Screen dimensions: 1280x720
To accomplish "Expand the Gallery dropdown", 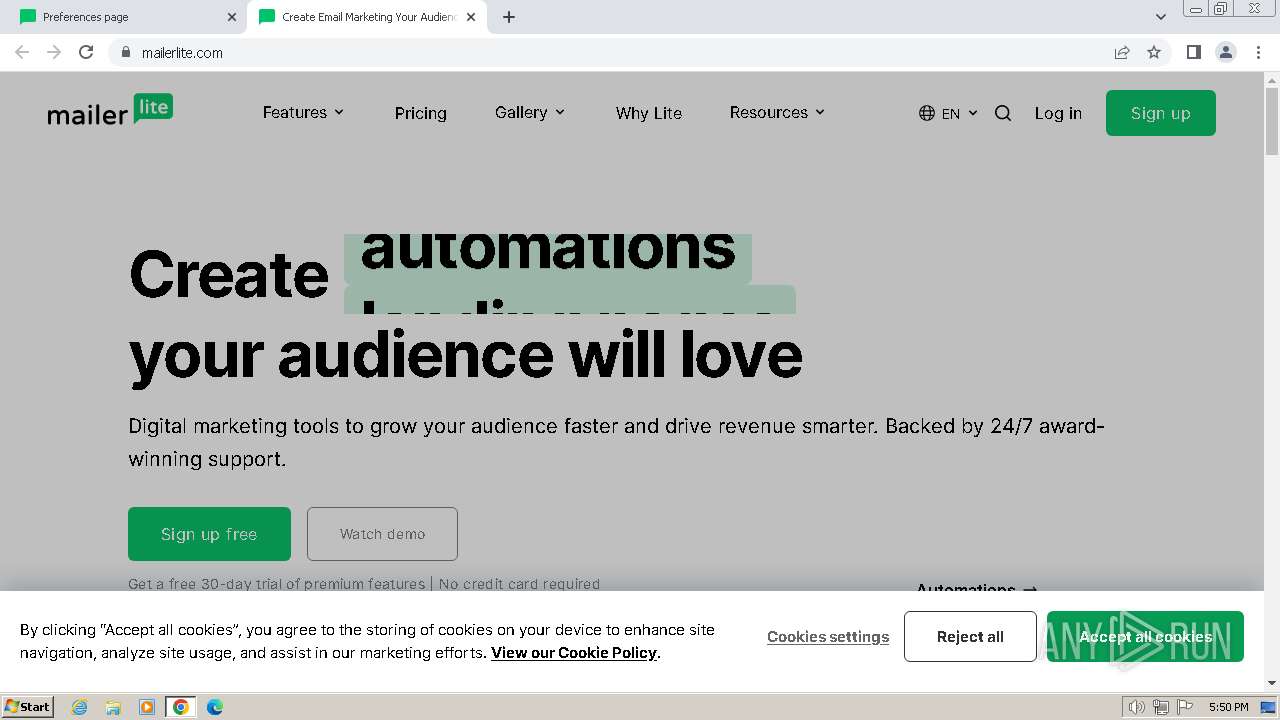I will tap(530, 112).
